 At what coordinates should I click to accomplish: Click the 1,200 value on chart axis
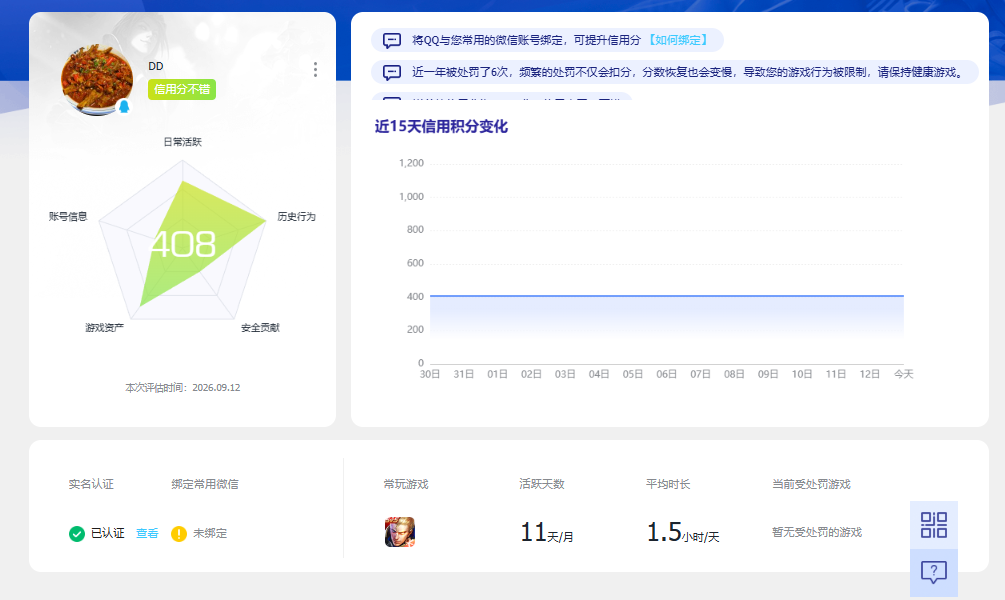pos(411,163)
